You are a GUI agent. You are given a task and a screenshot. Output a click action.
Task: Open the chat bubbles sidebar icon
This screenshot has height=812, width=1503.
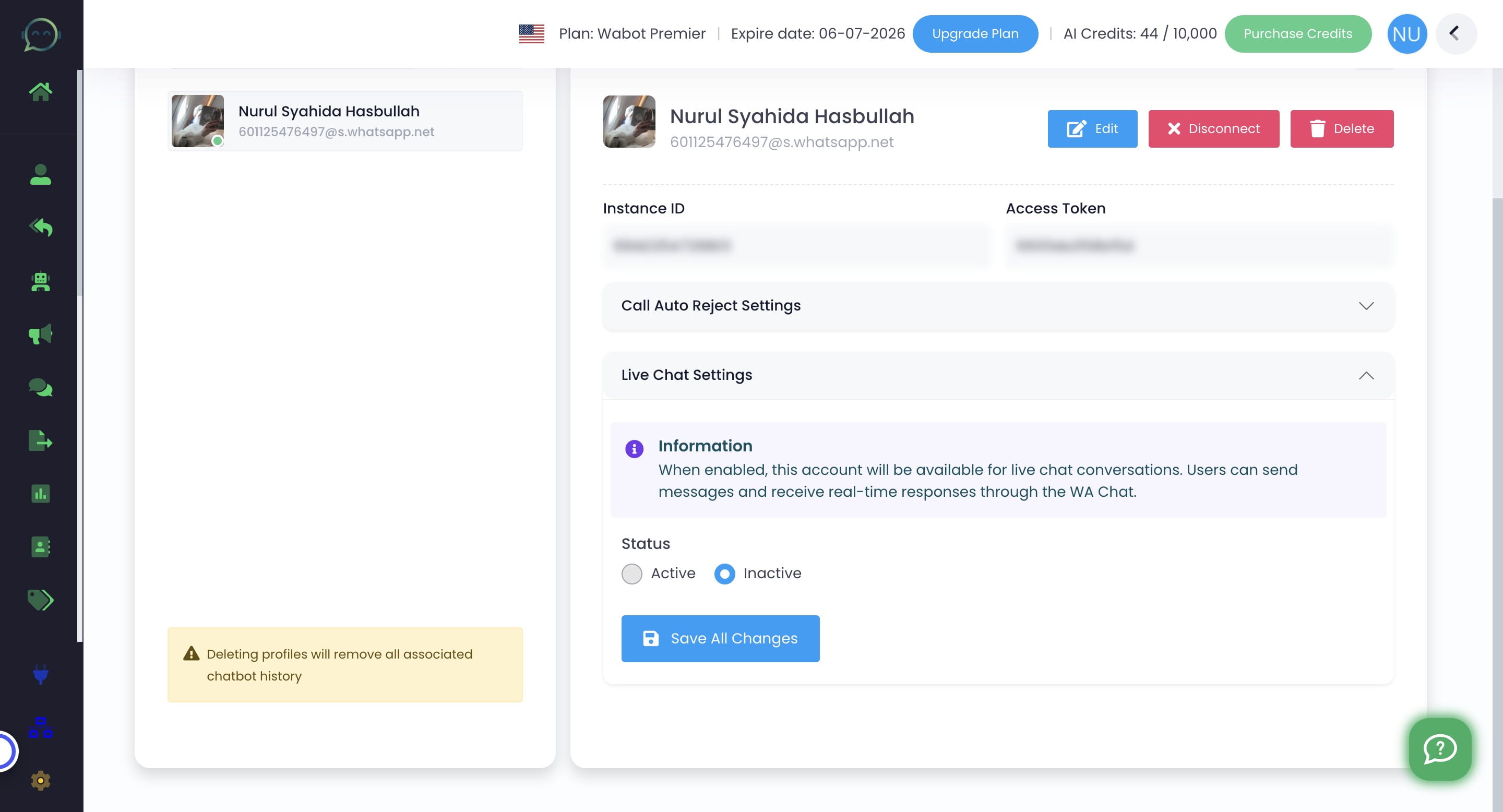coord(40,387)
